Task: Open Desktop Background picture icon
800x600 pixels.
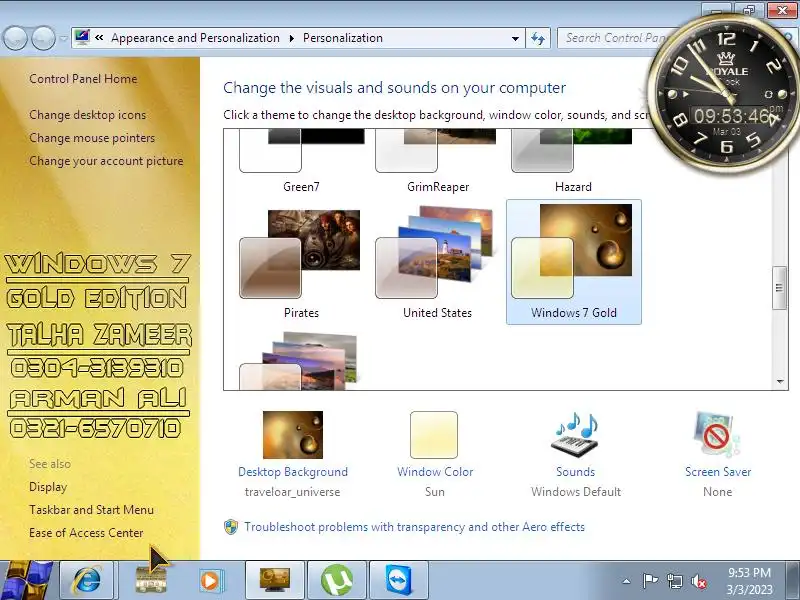Action: (x=293, y=435)
